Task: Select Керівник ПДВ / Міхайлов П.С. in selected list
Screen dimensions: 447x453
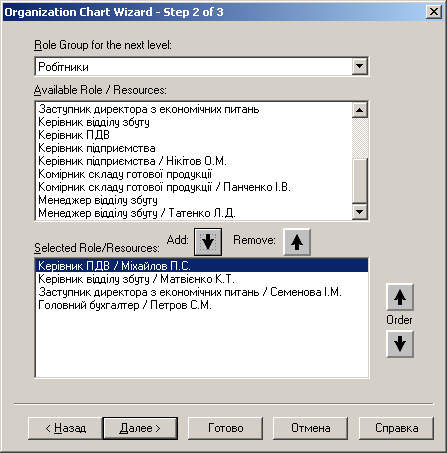Action: click(202, 266)
